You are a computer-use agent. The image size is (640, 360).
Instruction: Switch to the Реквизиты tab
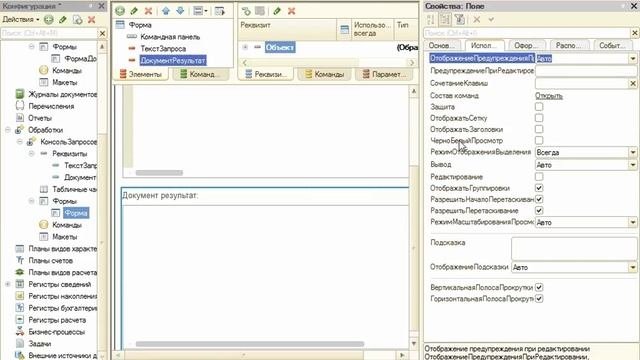click(x=266, y=74)
